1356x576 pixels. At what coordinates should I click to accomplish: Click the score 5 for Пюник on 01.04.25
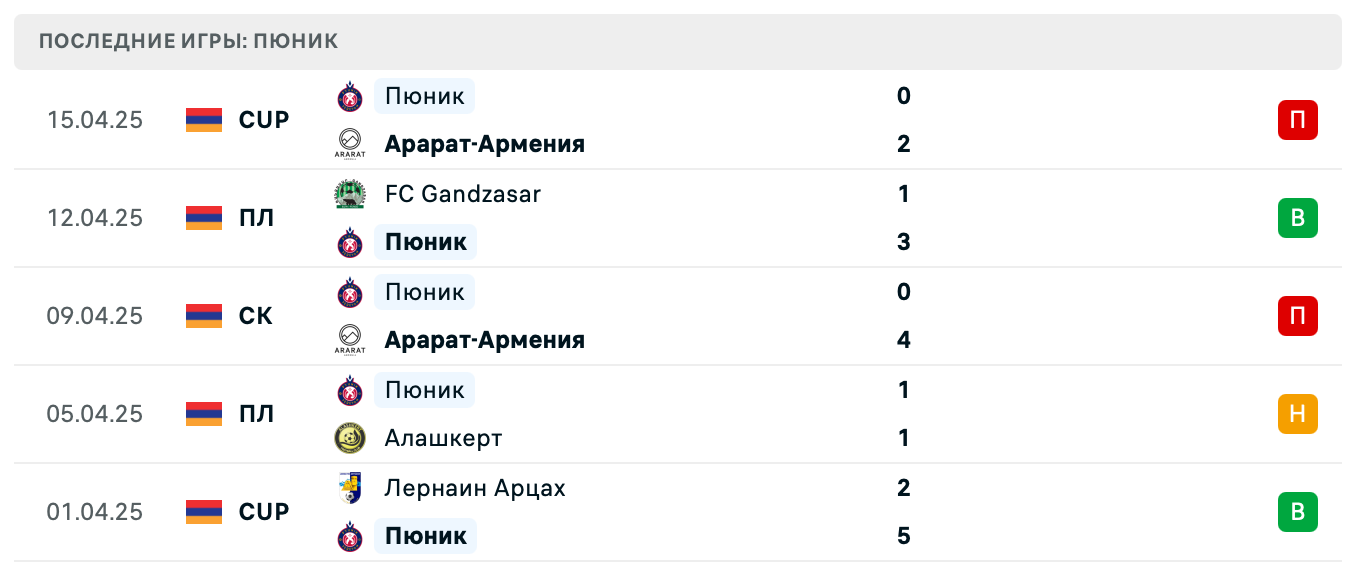(904, 536)
